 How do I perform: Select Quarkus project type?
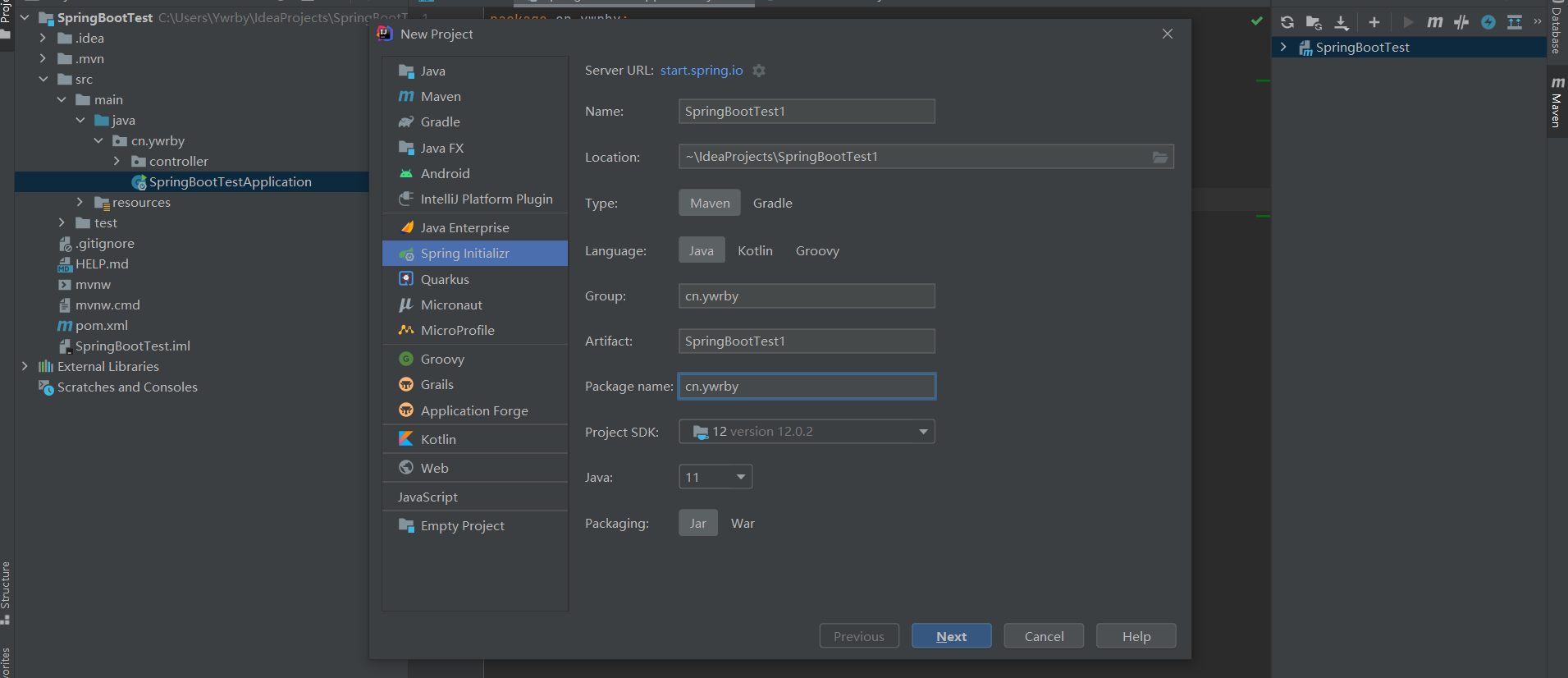pyautogui.click(x=475, y=280)
